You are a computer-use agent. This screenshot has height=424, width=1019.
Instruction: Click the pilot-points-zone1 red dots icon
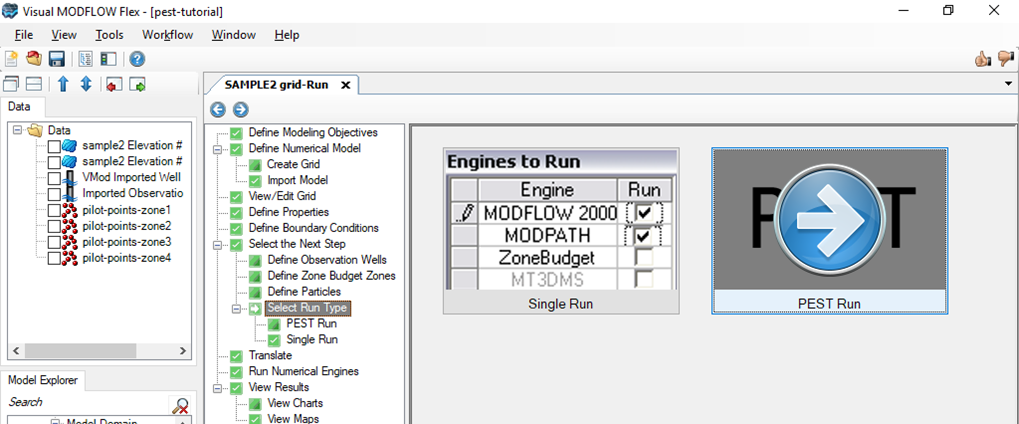coord(70,210)
